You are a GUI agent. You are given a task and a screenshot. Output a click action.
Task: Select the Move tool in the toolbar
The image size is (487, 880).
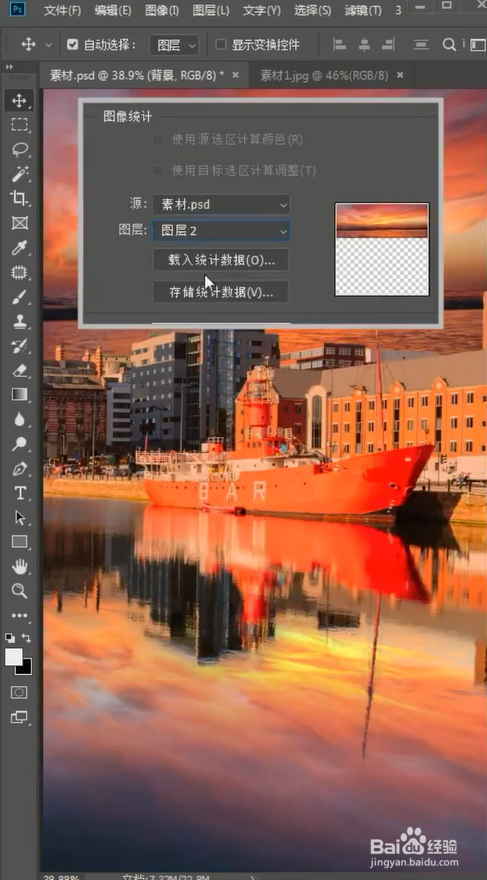coord(20,100)
